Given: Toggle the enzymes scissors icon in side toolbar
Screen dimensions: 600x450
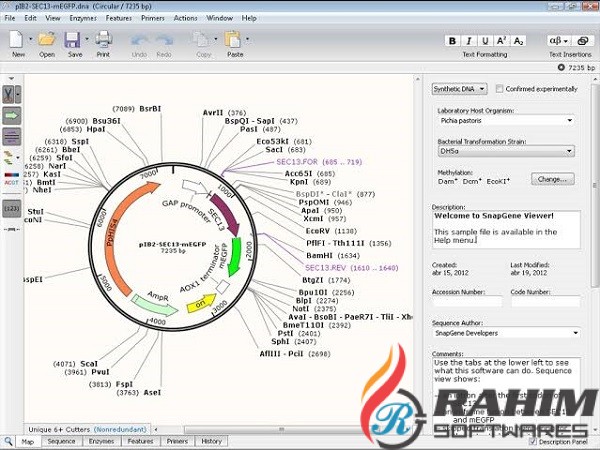Looking at the screenshot, I should point(12,94).
